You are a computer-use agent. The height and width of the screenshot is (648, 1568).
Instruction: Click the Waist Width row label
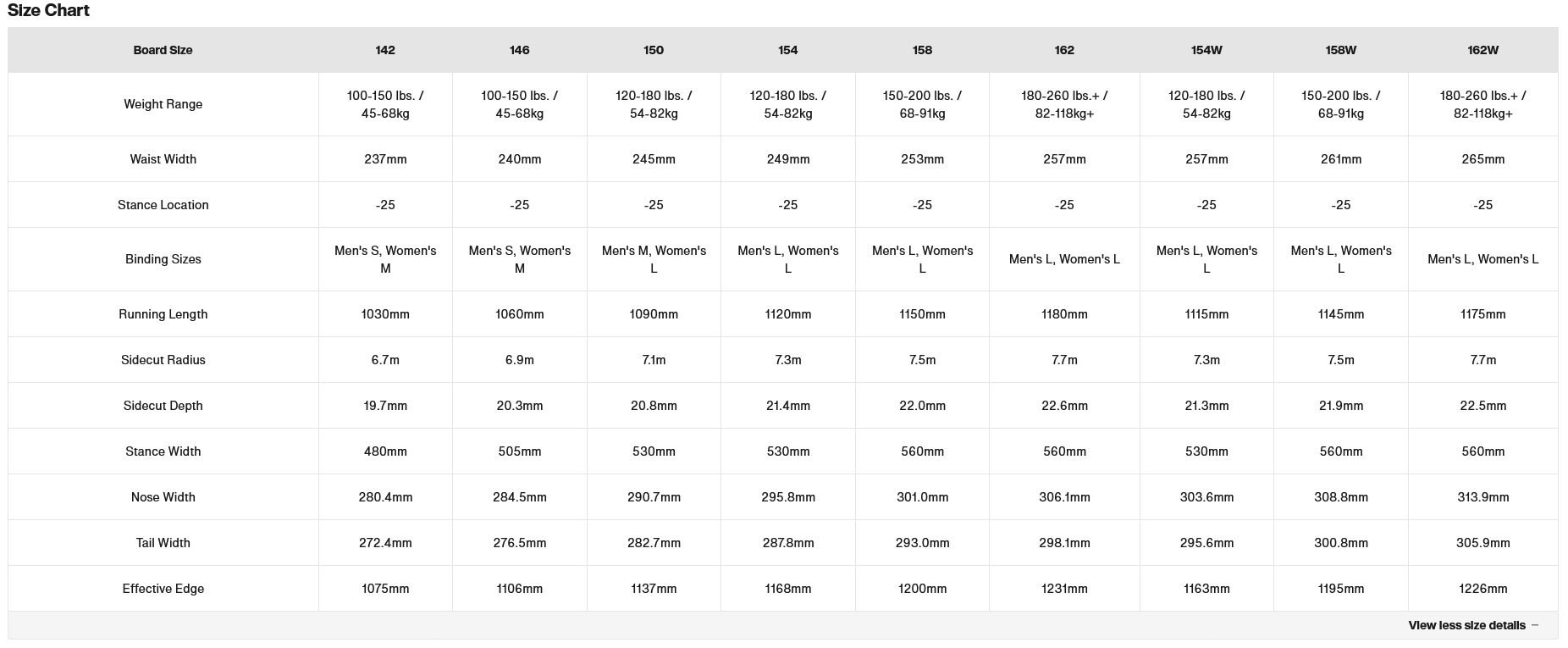[163, 159]
